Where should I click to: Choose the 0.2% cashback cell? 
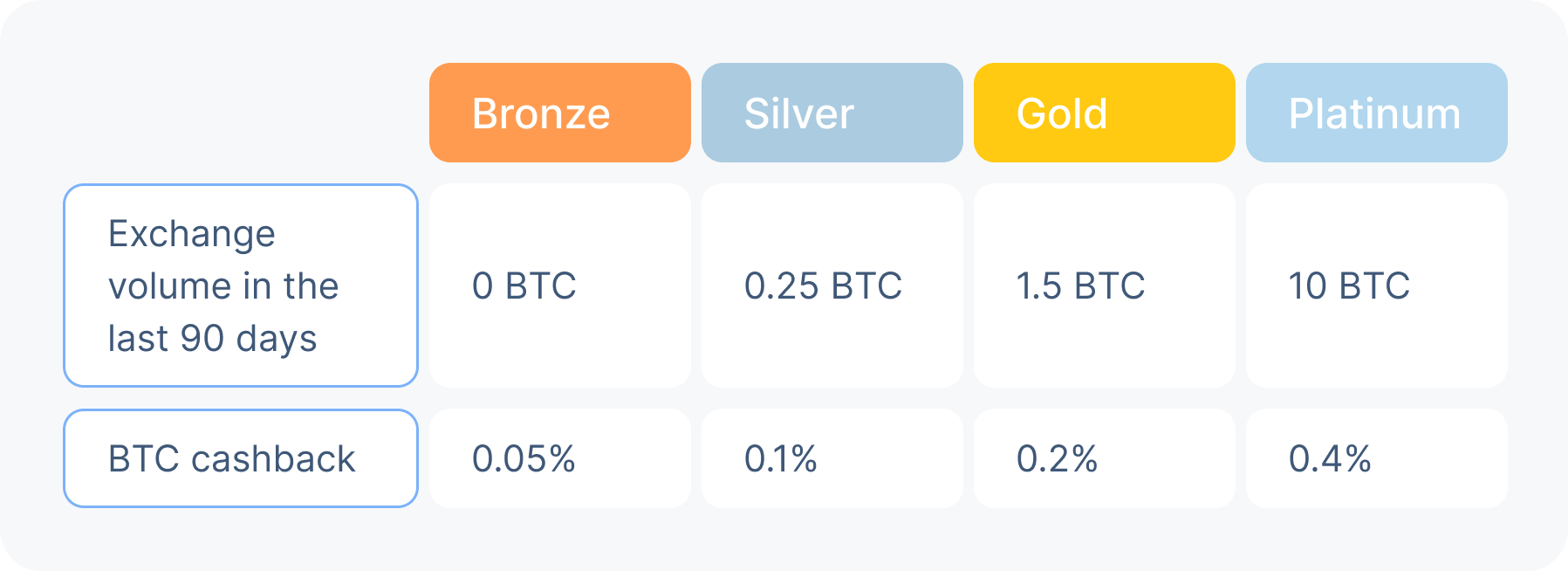tap(1104, 458)
